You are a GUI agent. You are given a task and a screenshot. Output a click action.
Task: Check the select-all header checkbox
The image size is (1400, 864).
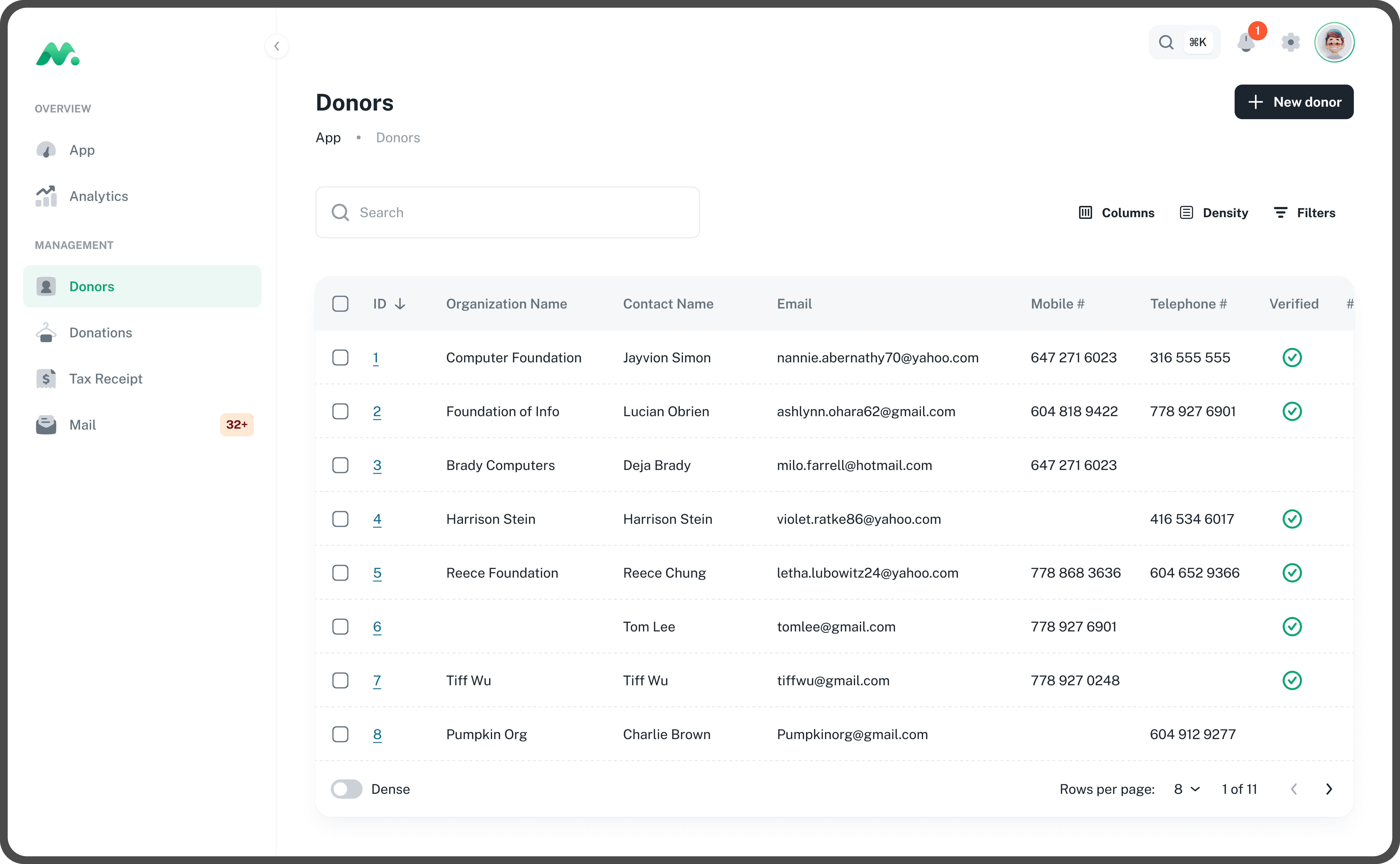pyautogui.click(x=340, y=304)
